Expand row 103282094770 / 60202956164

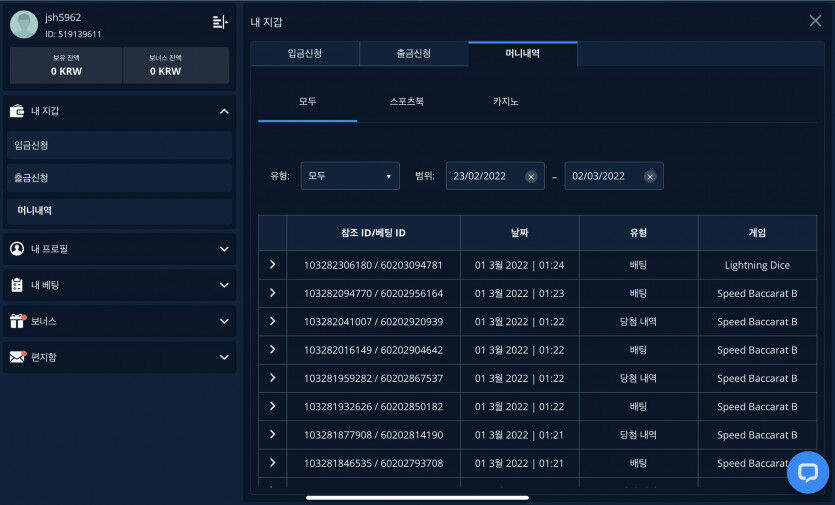(273, 292)
